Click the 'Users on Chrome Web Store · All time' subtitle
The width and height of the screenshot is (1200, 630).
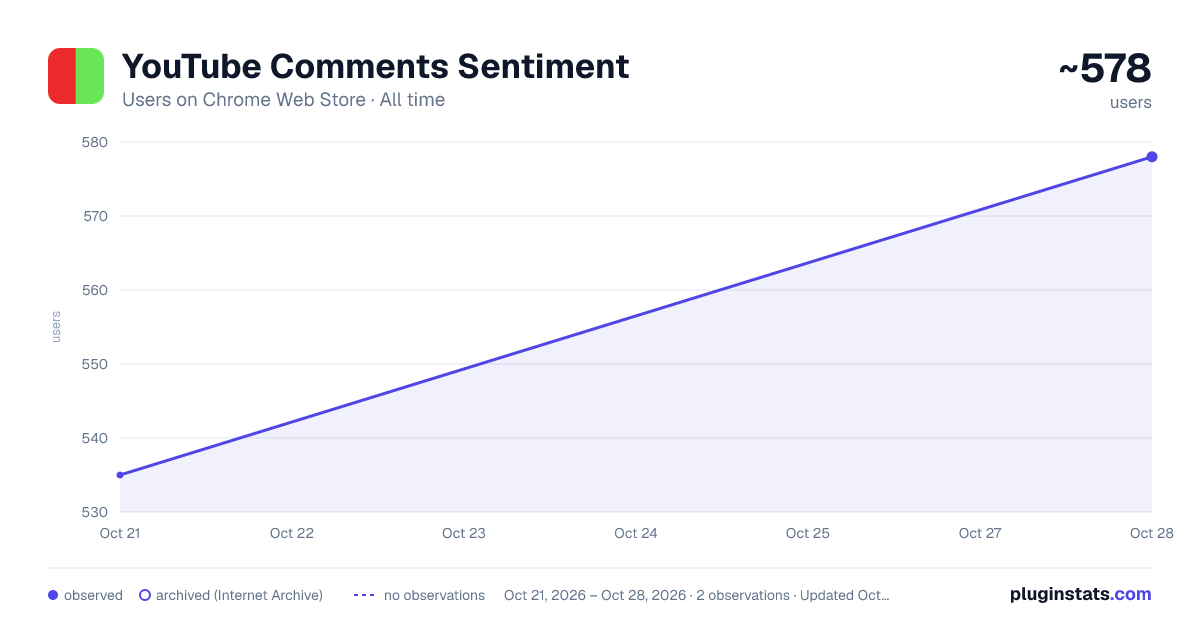pos(283,100)
